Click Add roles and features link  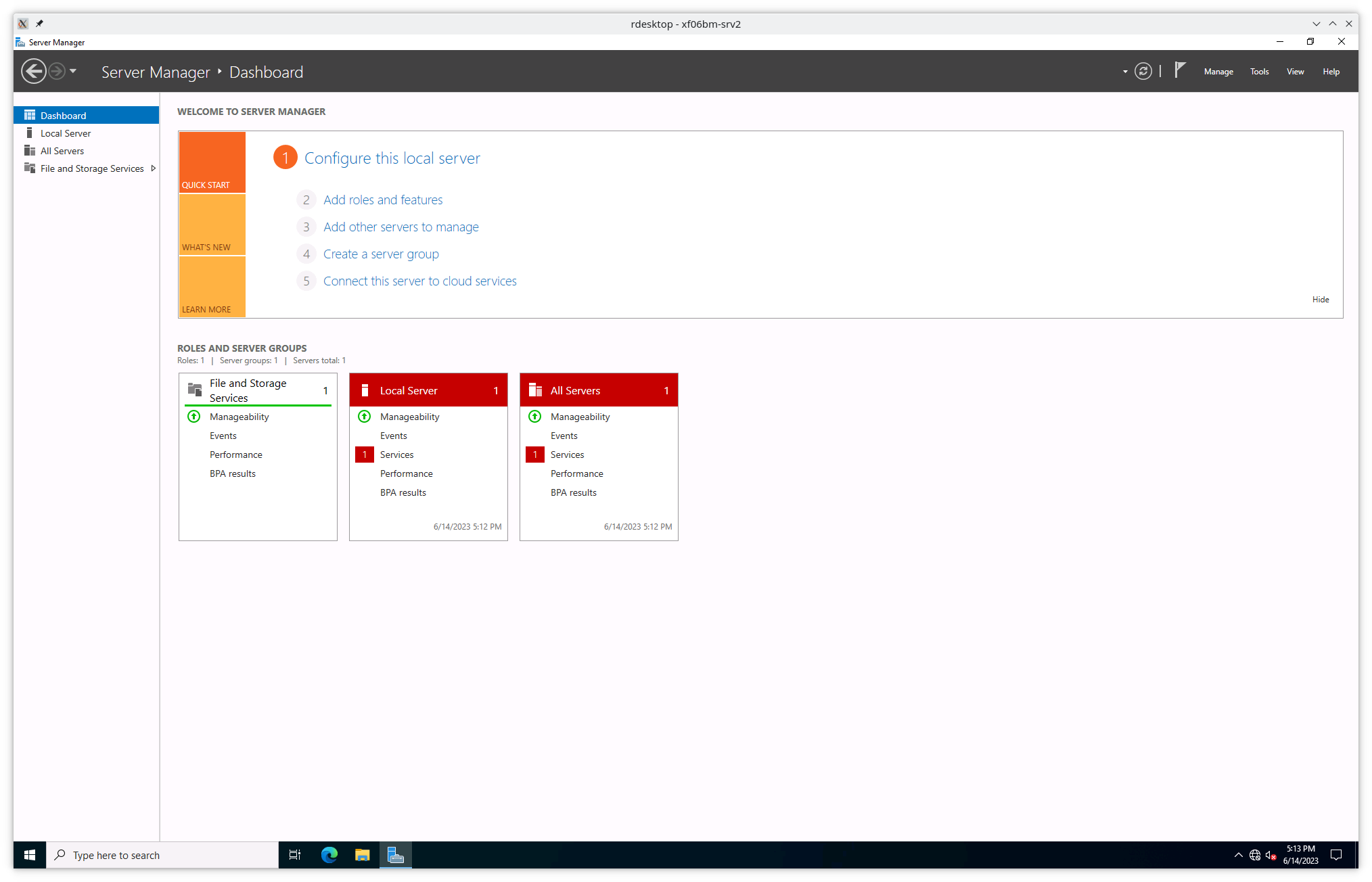tap(383, 200)
